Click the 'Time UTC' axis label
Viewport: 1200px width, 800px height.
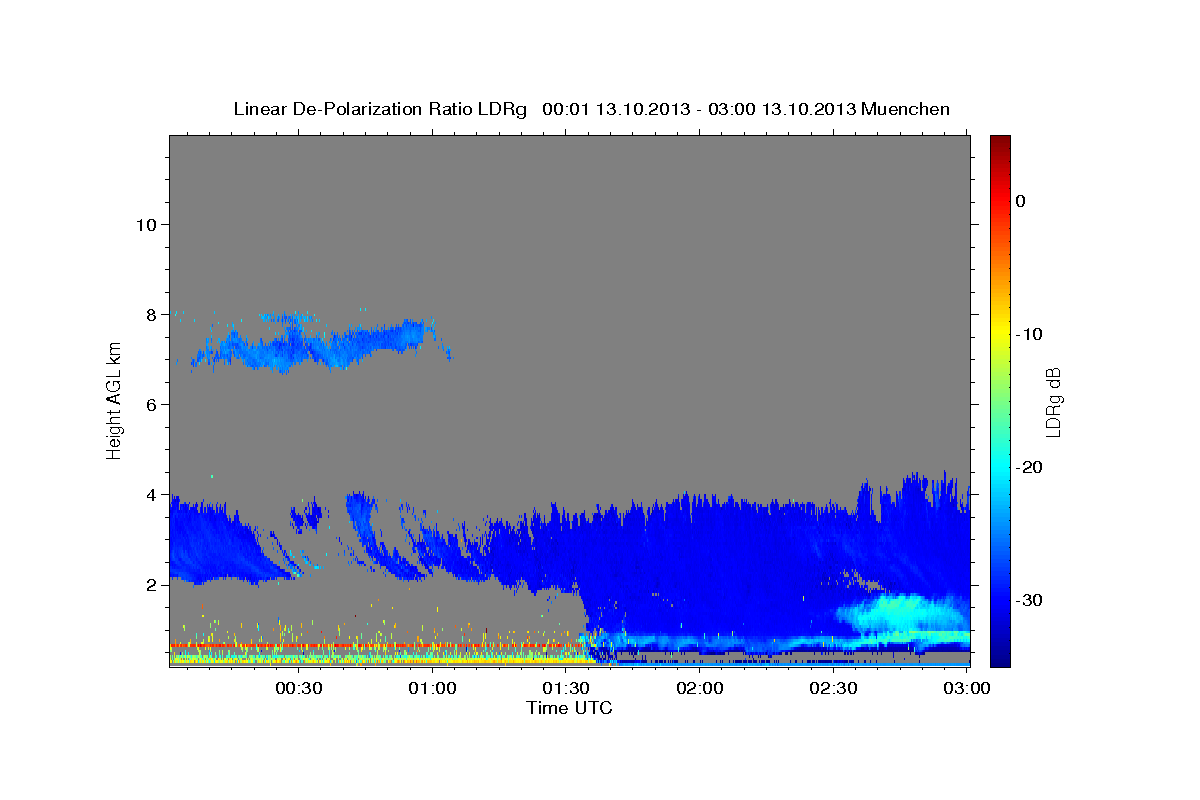(569, 708)
